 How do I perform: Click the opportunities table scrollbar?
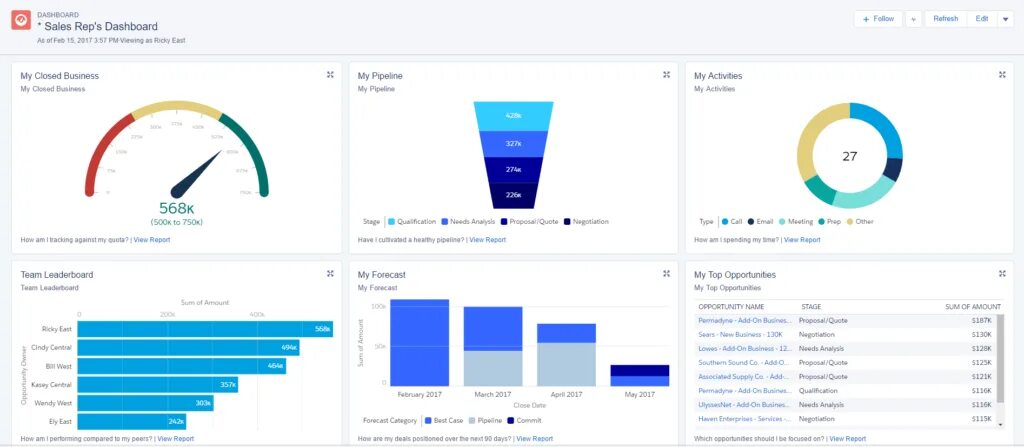[x=1000, y=359]
